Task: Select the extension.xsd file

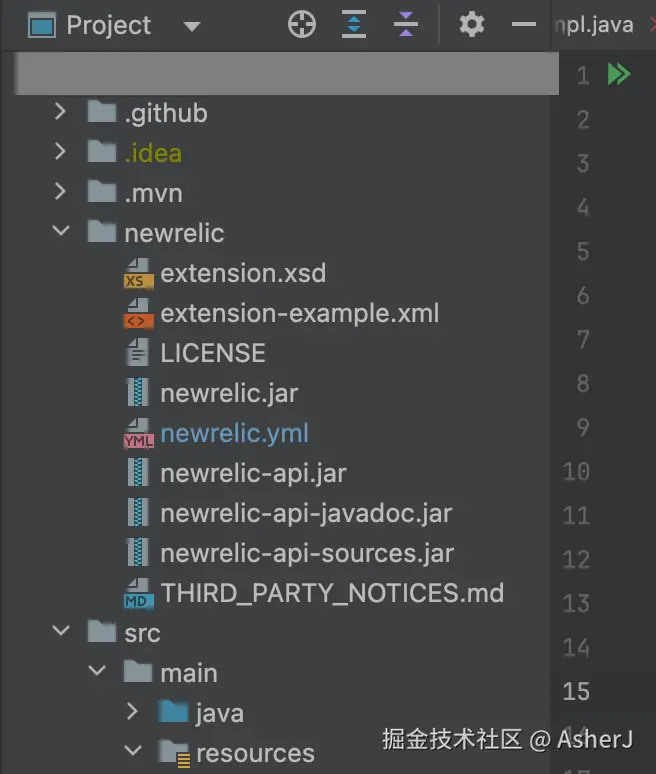Action: click(x=243, y=273)
